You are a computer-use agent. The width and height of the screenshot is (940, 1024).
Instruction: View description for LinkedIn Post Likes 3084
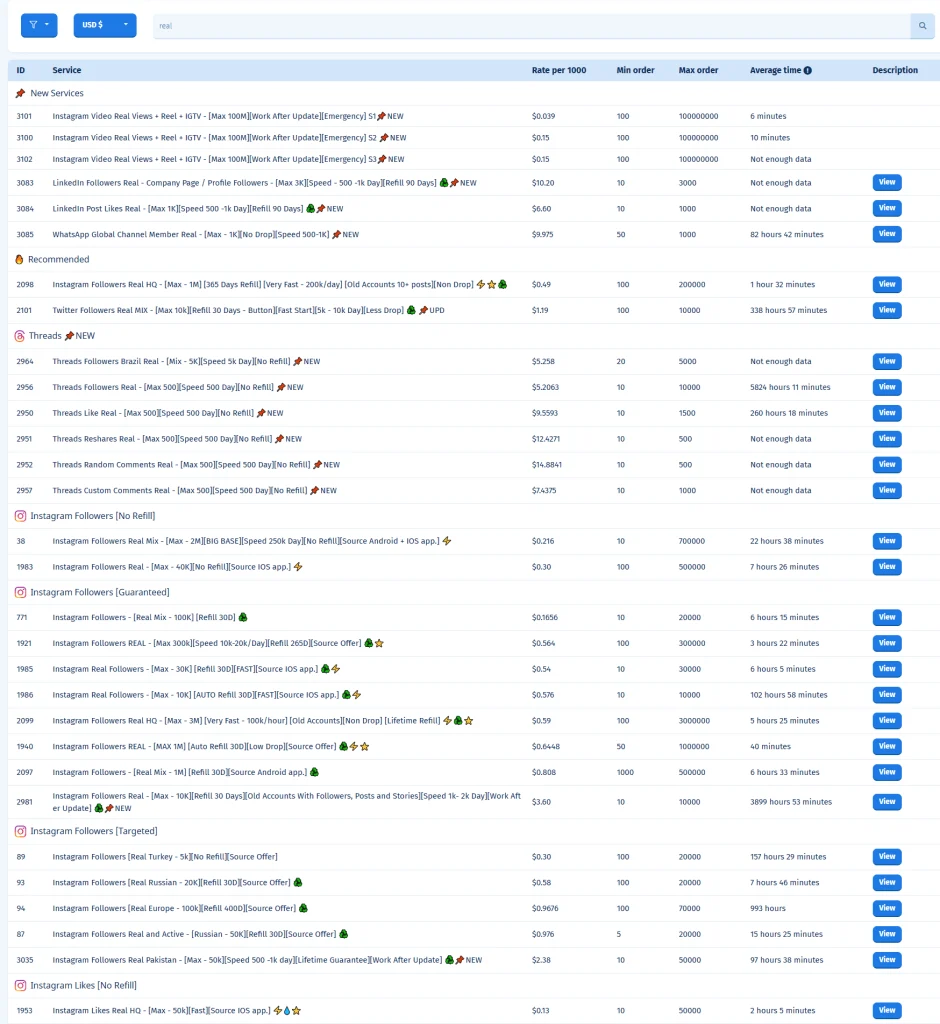coord(887,208)
